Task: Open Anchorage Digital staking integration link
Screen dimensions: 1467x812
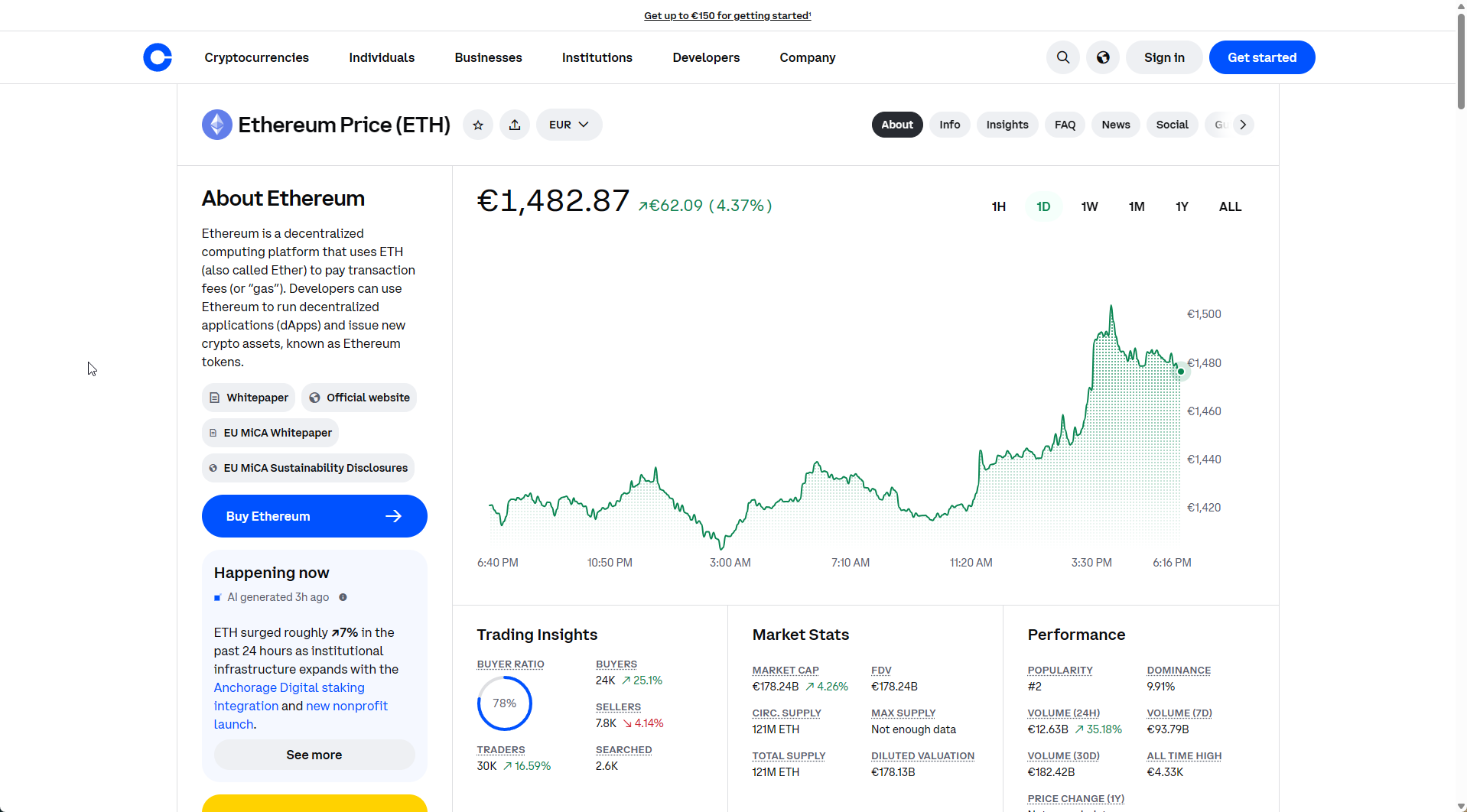Action: coord(289,697)
